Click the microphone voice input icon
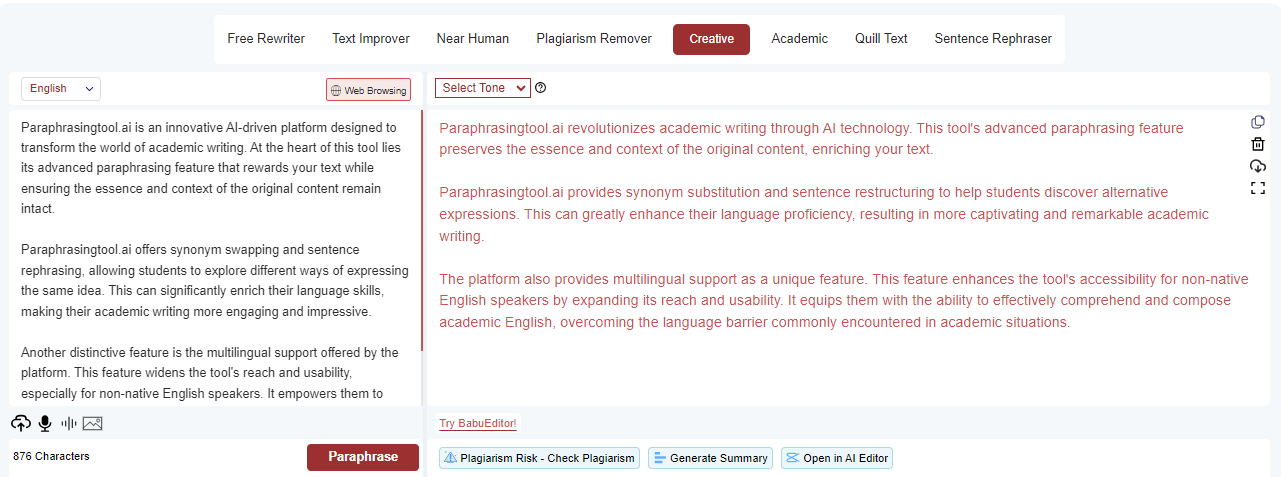This screenshot has width=1281, height=477. [x=45, y=423]
